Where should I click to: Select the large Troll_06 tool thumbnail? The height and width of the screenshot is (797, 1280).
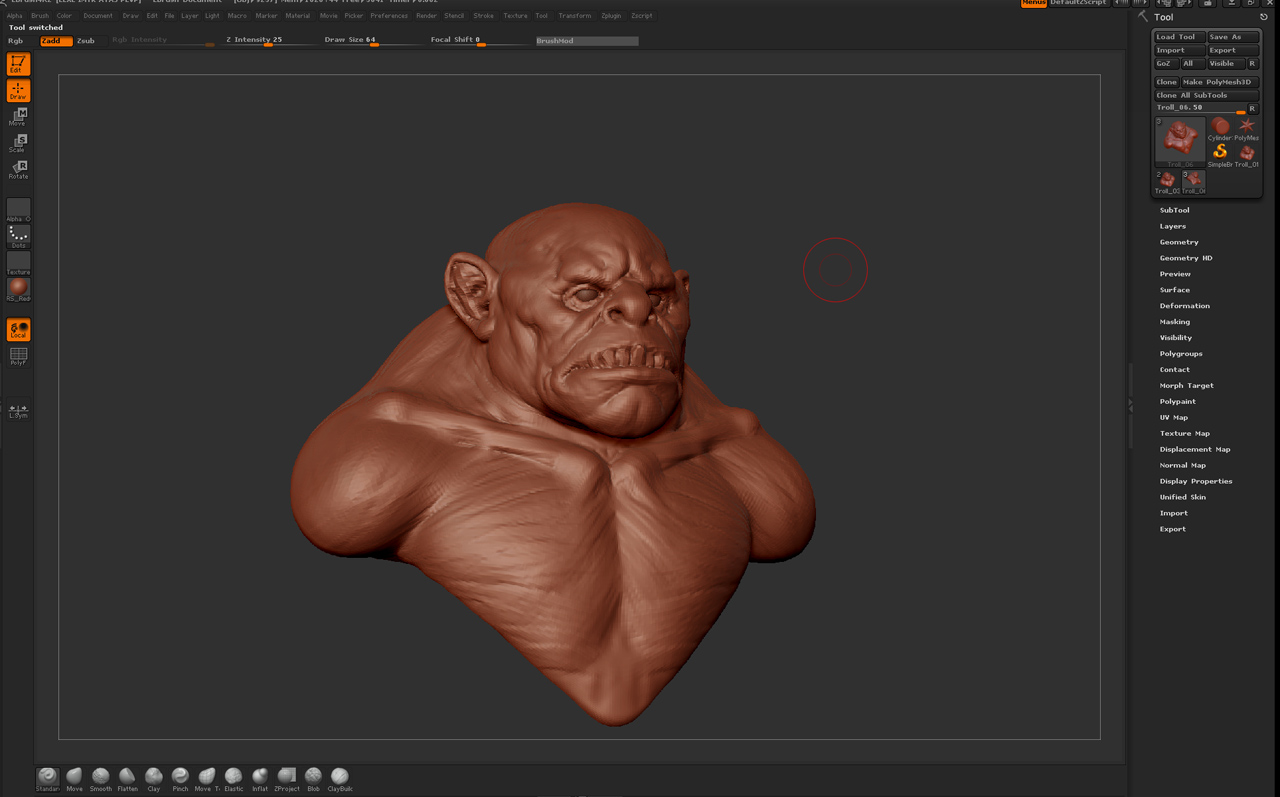[x=1180, y=142]
